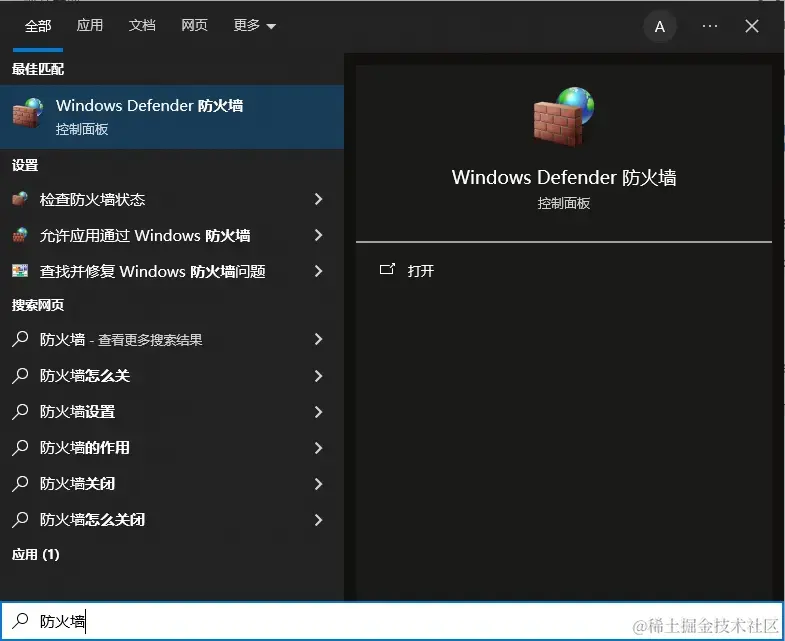Click the troubleshooter icon beside 查找并修复
This screenshot has height=641, width=785.
(20, 271)
